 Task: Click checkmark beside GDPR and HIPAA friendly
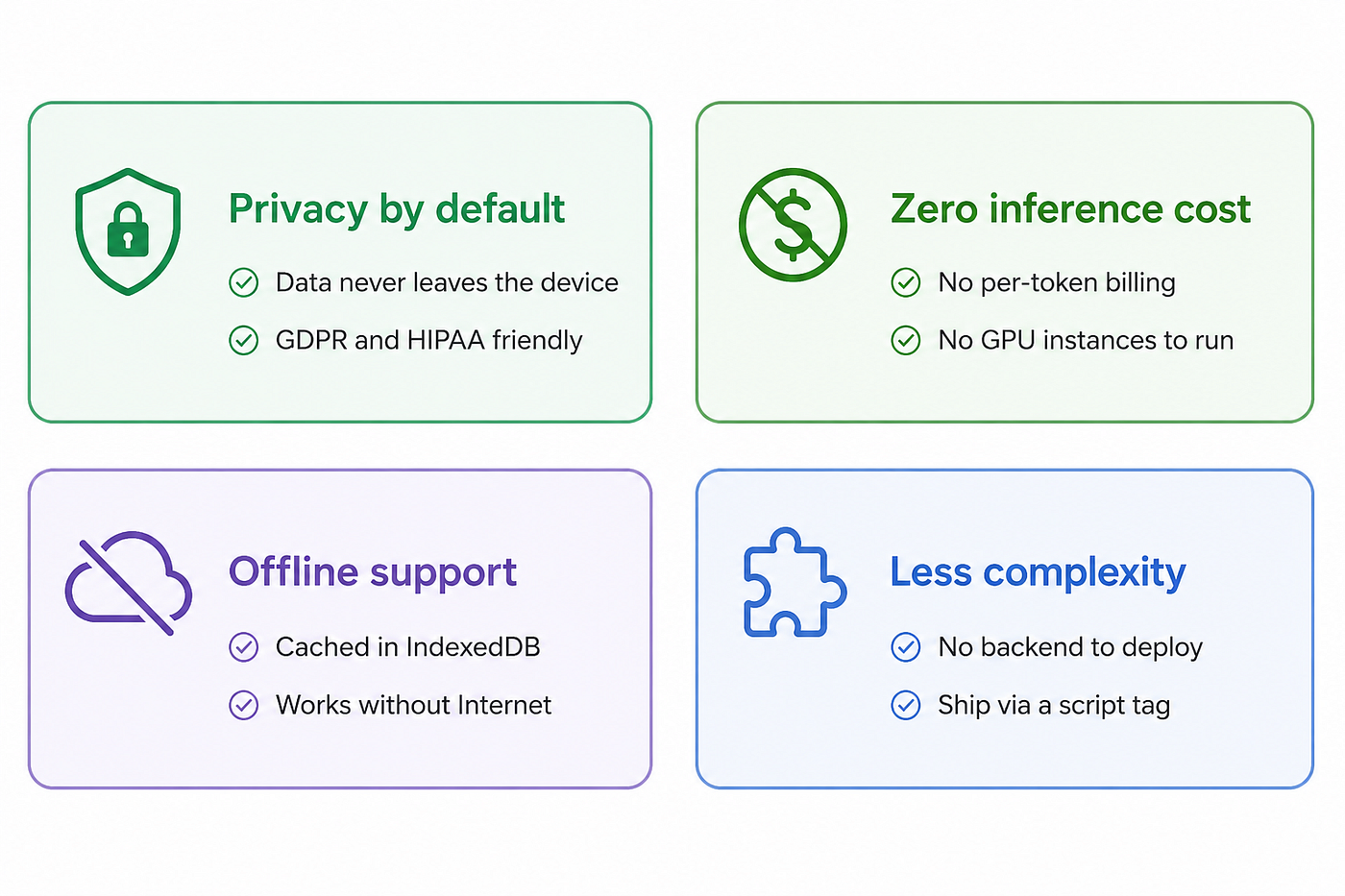click(244, 340)
